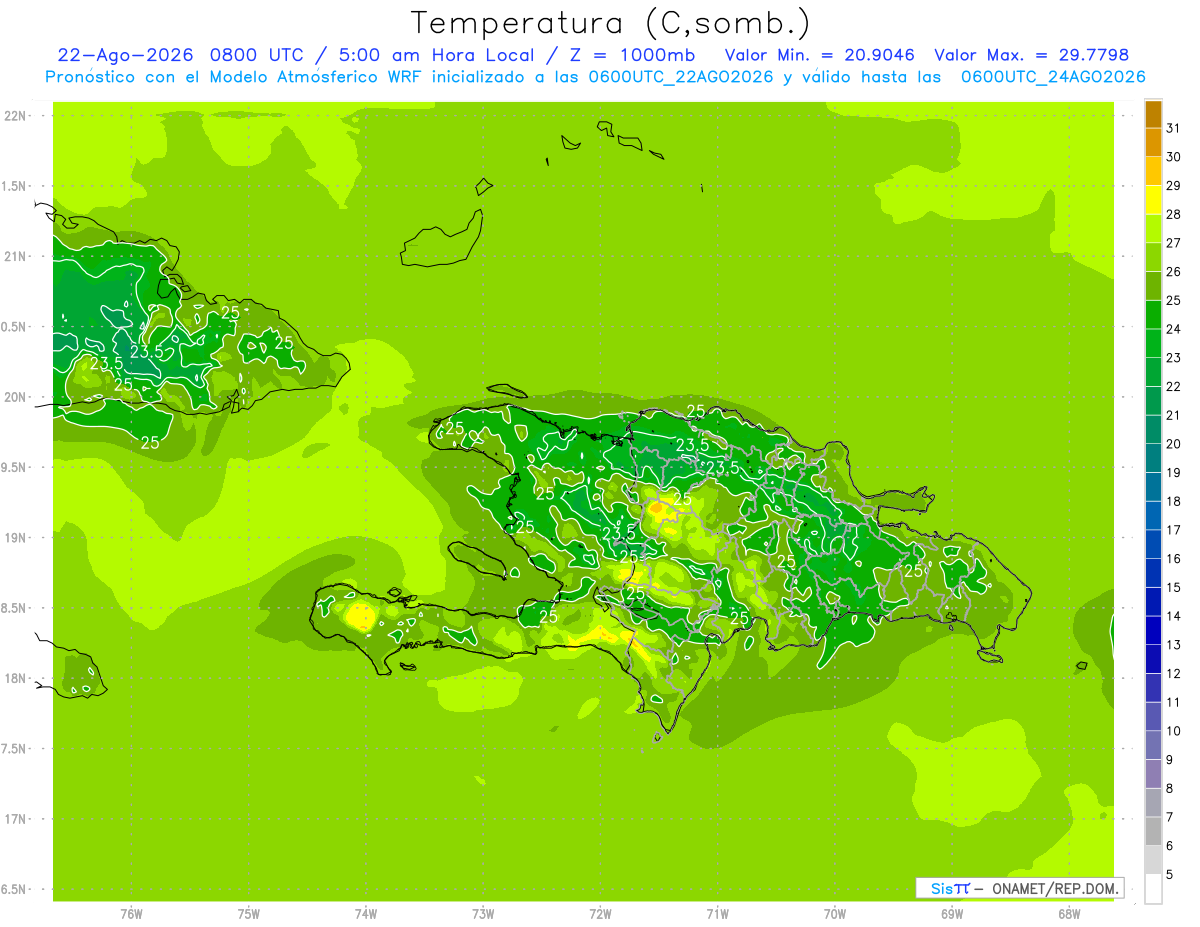Click the "19N" latitude axis label
Viewport: 1200px width, 927px height.
pyautogui.click(x=17, y=538)
